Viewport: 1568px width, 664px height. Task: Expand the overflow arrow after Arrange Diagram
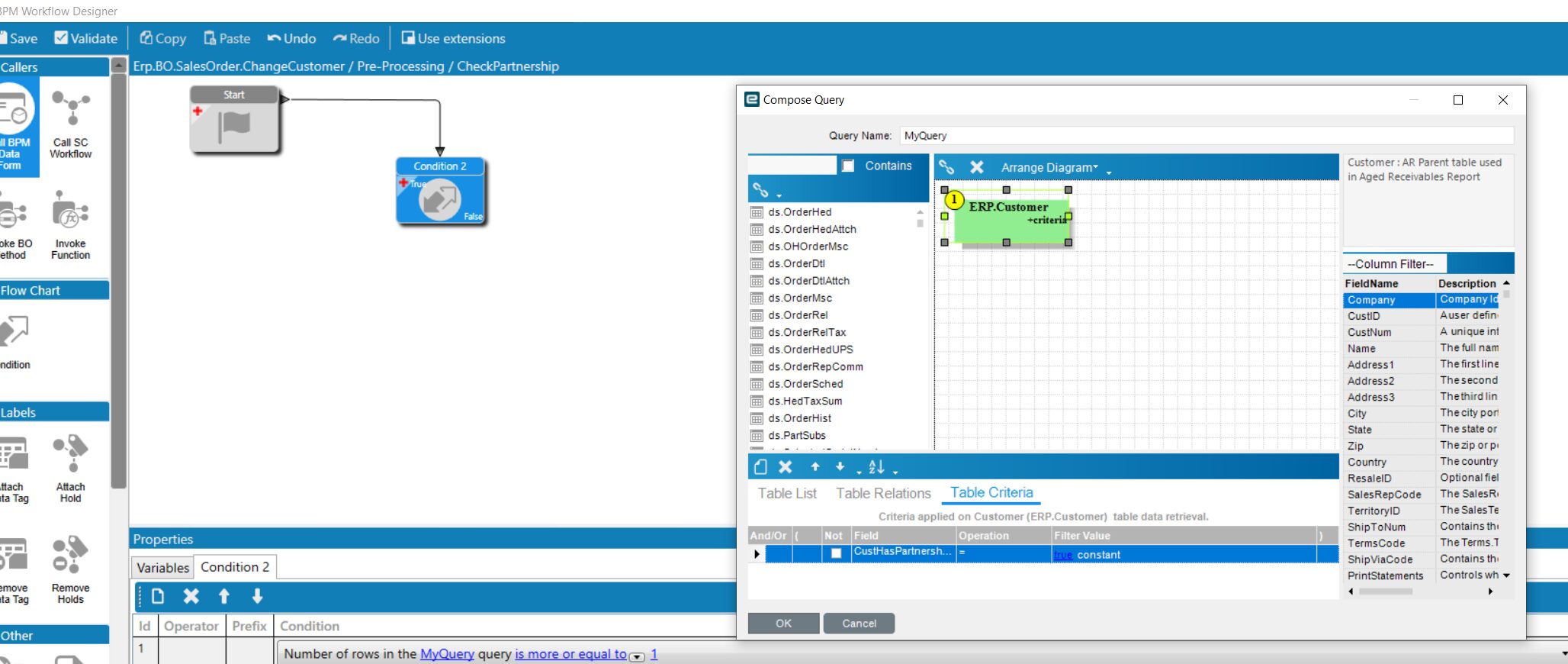coord(1109,172)
